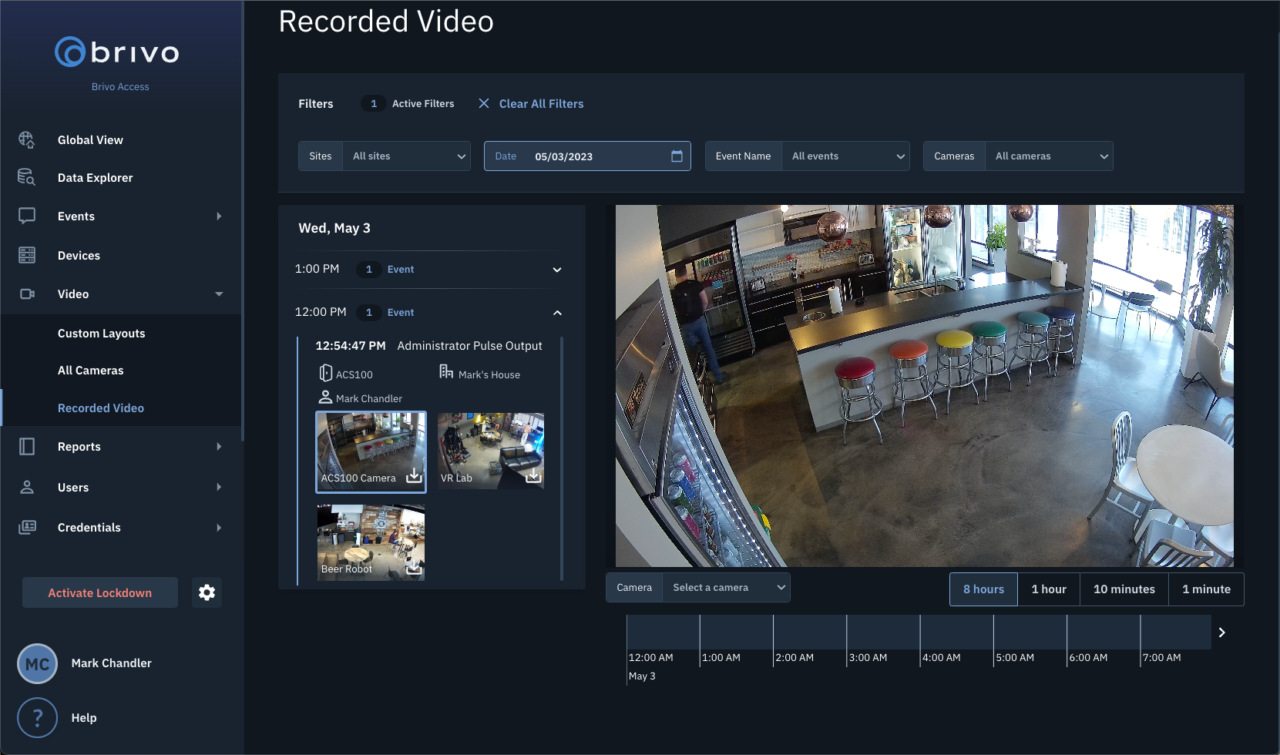This screenshot has height=755, width=1280.
Task: Set timeline range to 10 minutes
Action: [x=1124, y=589]
